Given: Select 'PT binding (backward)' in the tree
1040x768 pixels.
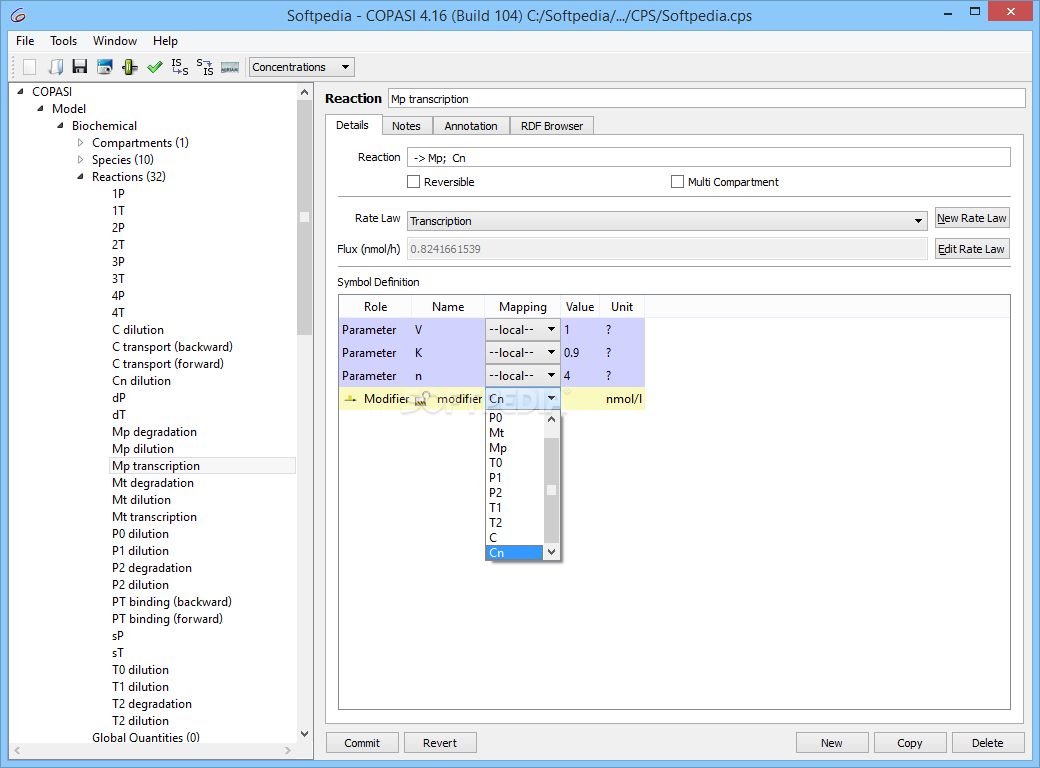Looking at the screenshot, I should point(172,602).
